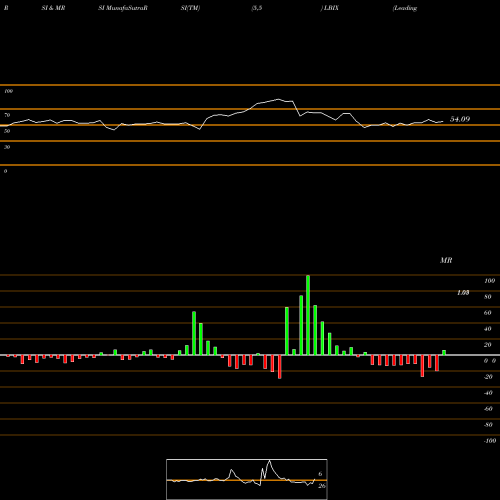Image resolution: width=500 pixels, height=500 pixels.
Task: Click the 30 level label on RSI axis
Action: pos(7,147)
